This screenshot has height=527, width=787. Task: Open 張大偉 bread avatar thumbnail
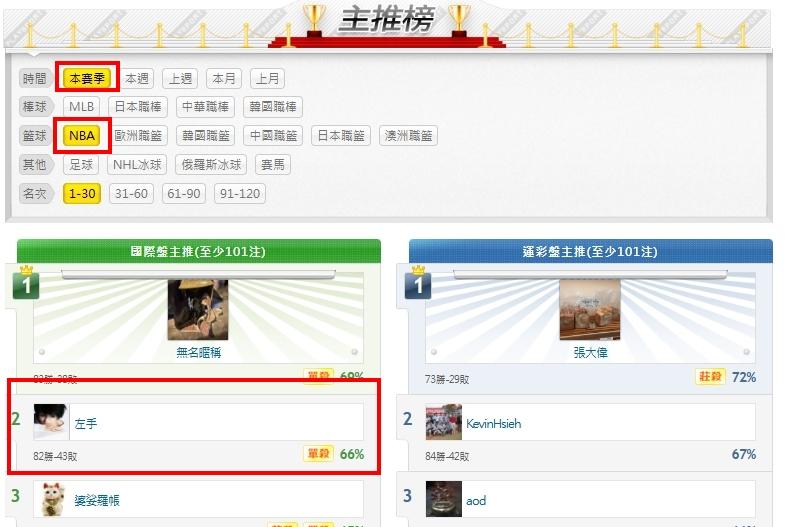[590, 310]
